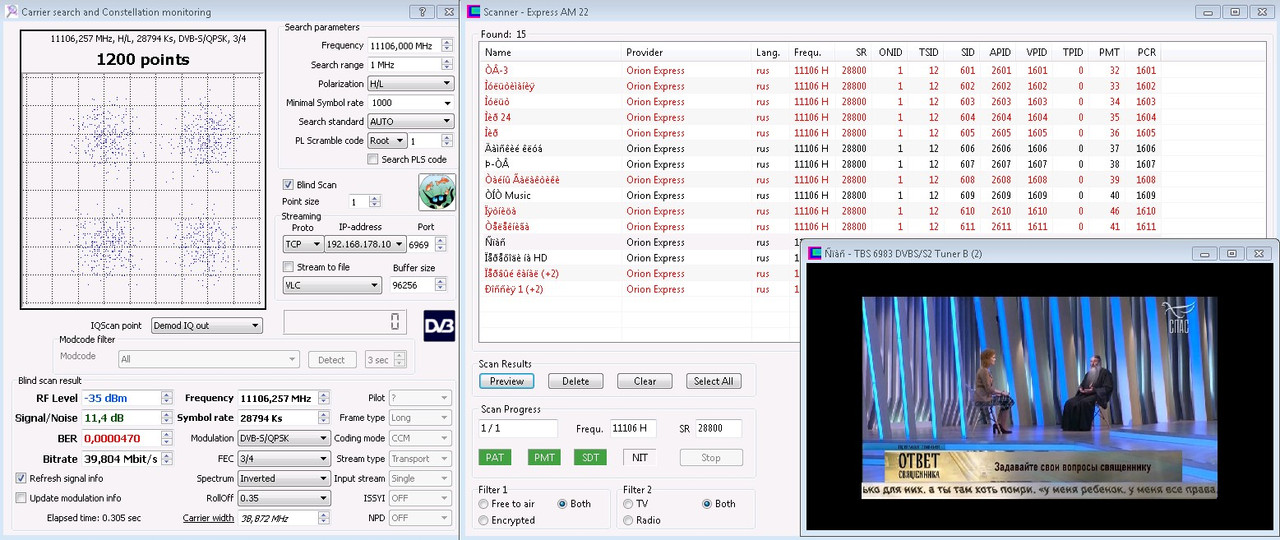Viewport: 1280px width, 540px height.
Task: Click the Scan Progress SR 28800 field
Action: (718, 428)
